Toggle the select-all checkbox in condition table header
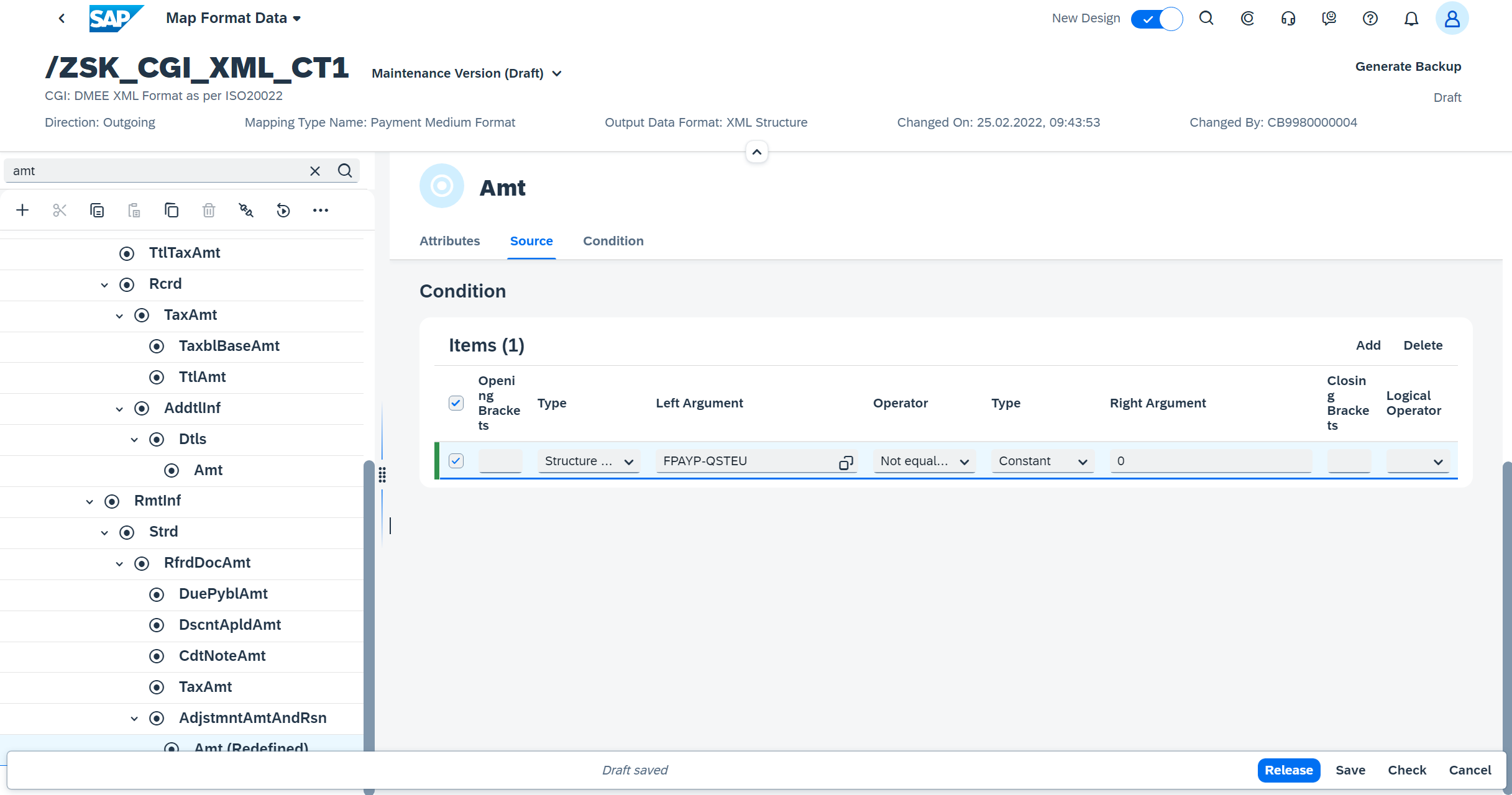This screenshot has width=1512, height=795. click(x=456, y=403)
